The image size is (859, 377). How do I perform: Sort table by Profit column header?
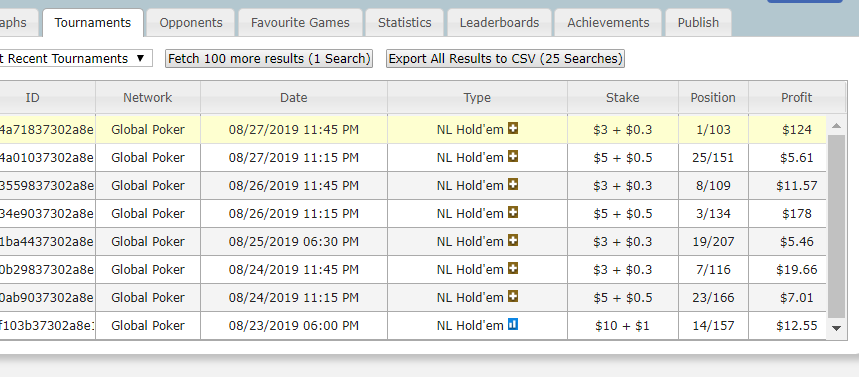tap(797, 98)
